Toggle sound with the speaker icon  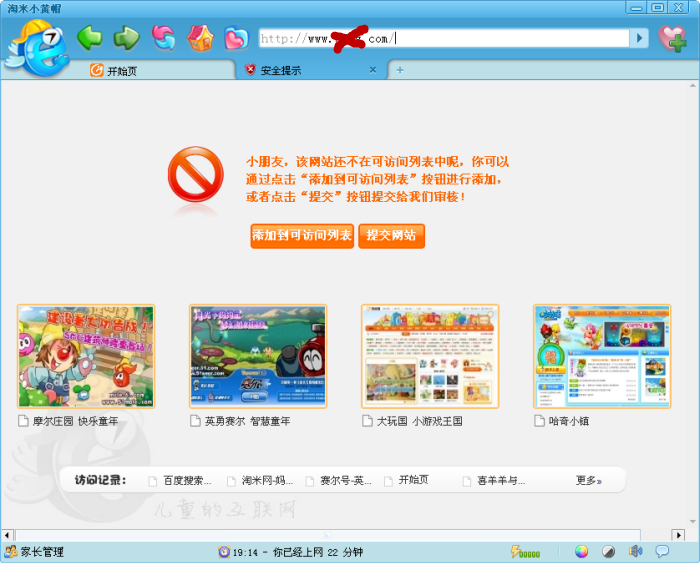coord(635,552)
